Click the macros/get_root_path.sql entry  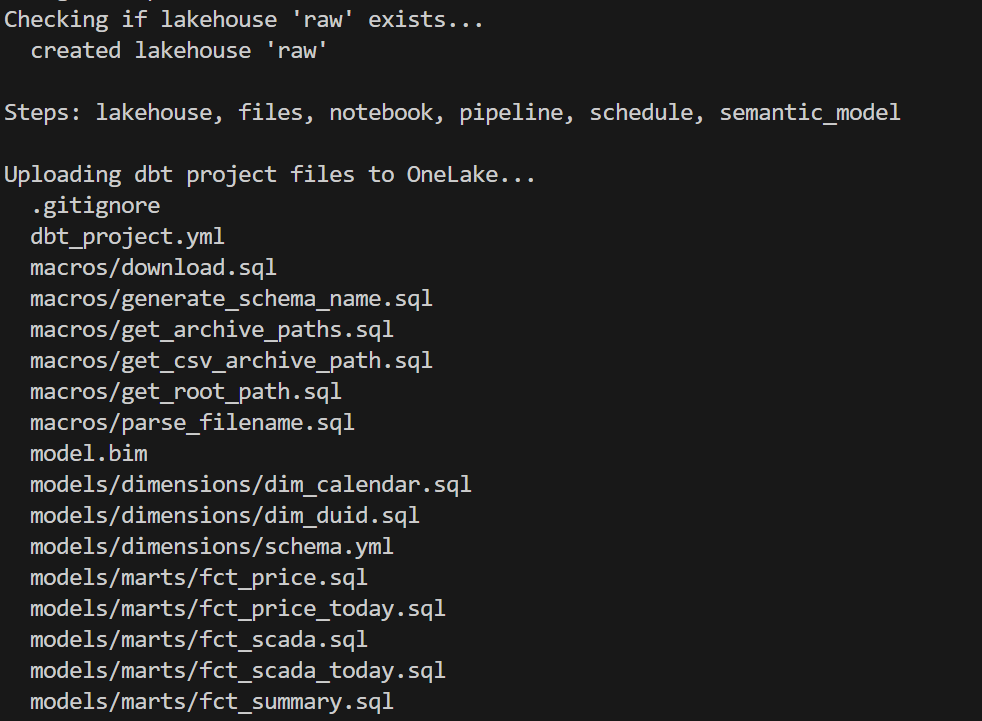[x=186, y=392]
